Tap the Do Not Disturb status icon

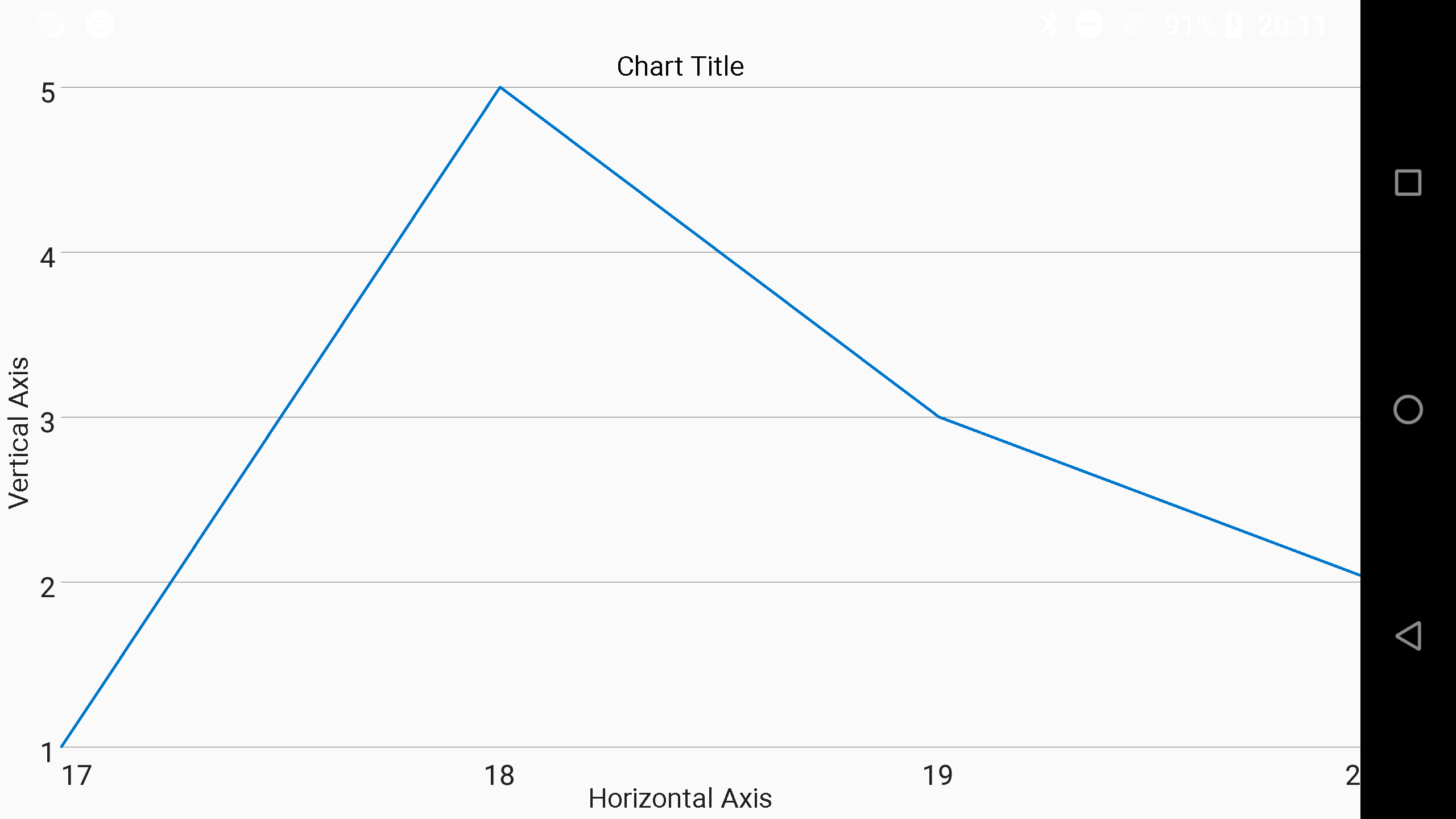coord(1090,24)
